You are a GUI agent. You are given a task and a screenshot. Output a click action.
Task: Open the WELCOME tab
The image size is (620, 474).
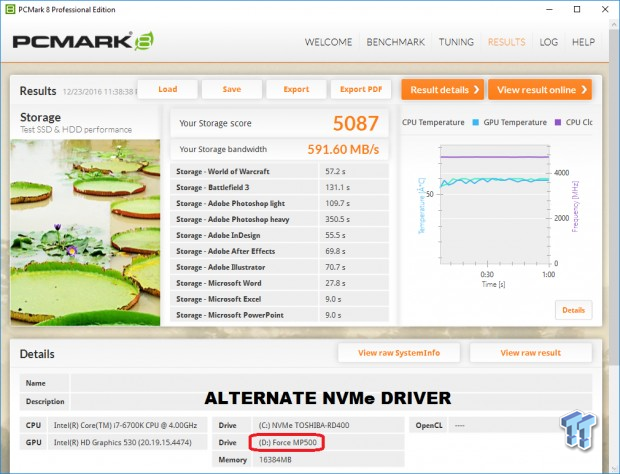(x=328, y=42)
